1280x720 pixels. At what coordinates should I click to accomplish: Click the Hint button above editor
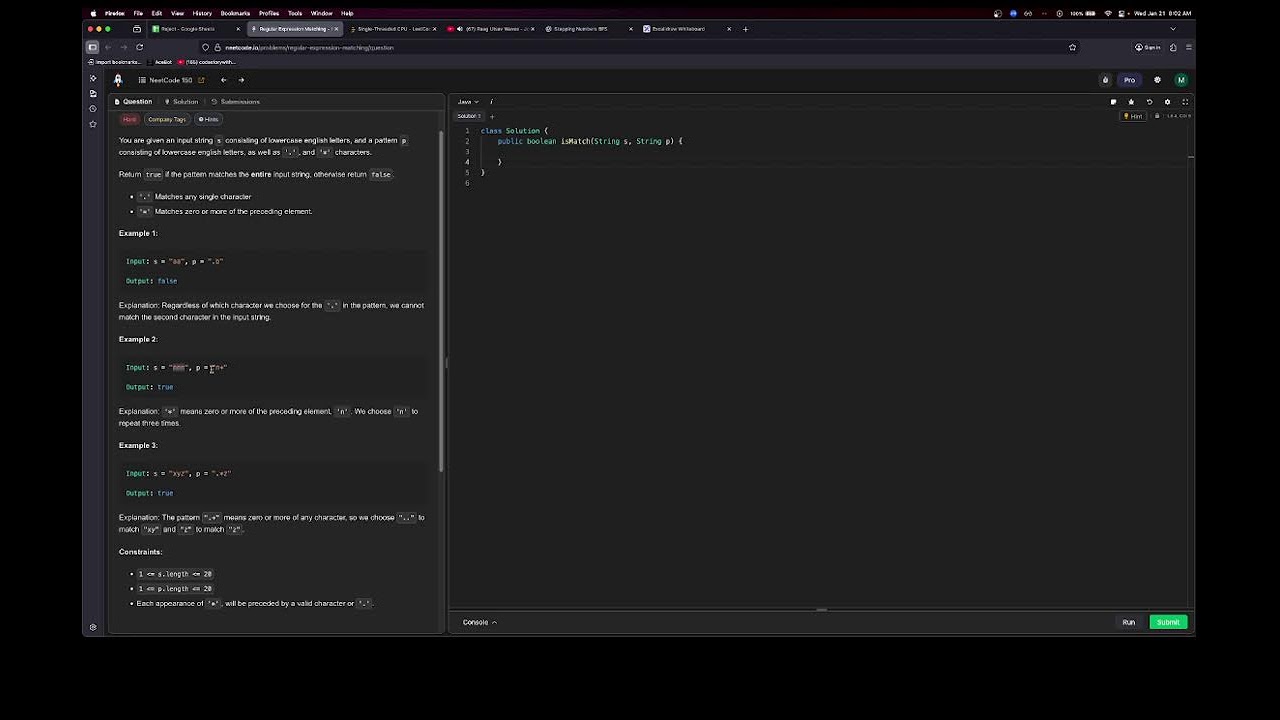[x=1133, y=116]
